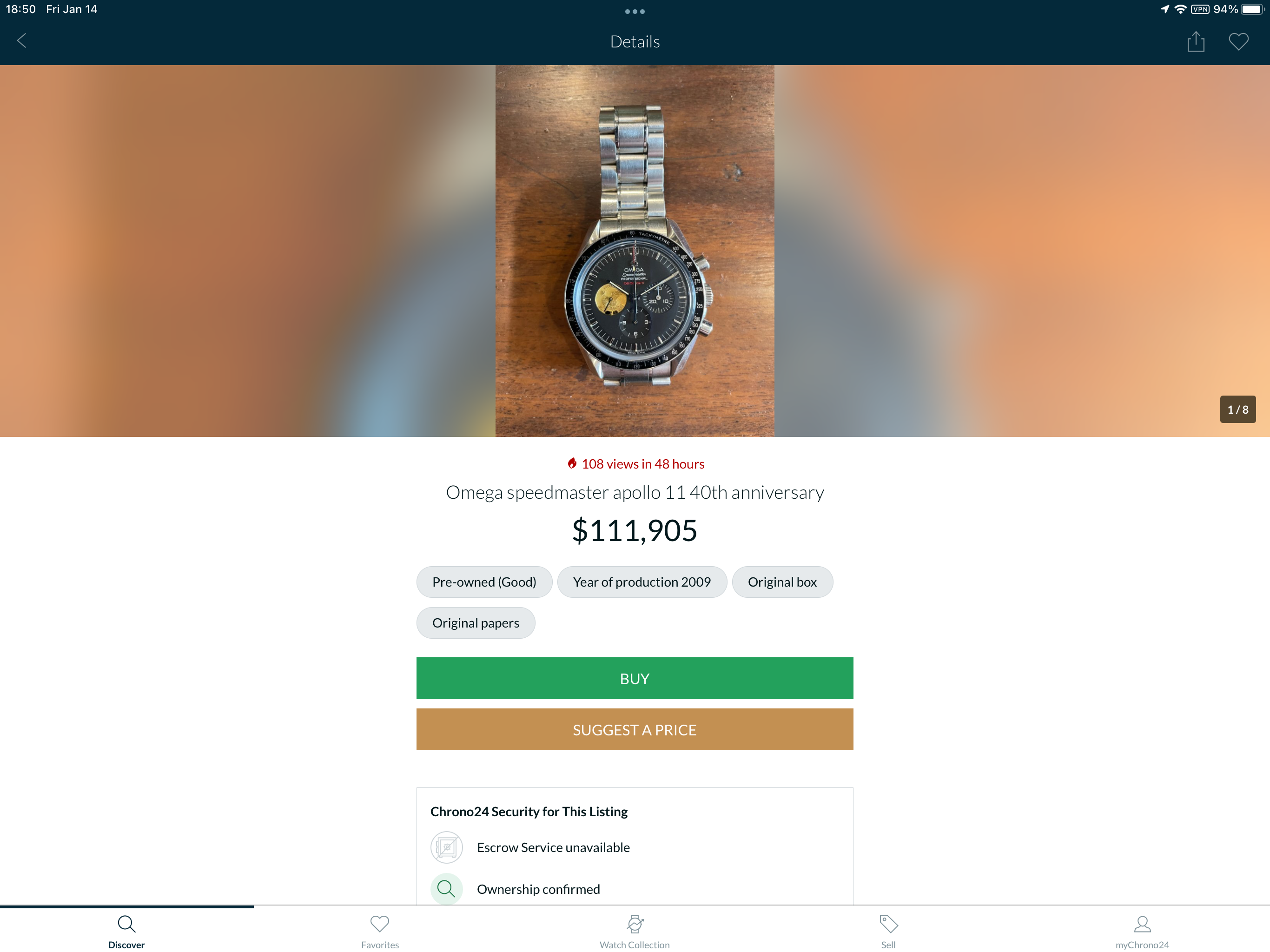Go back using the back arrow
Image resolution: width=1270 pixels, height=952 pixels.
pyautogui.click(x=22, y=41)
